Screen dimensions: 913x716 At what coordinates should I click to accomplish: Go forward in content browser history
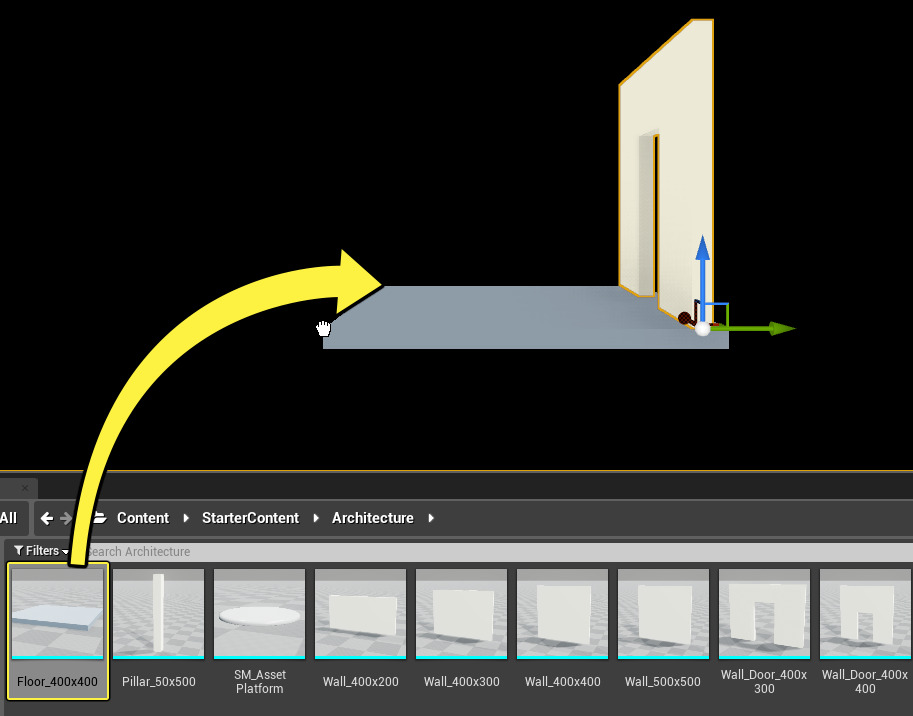pyautogui.click(x=66, y=518)
